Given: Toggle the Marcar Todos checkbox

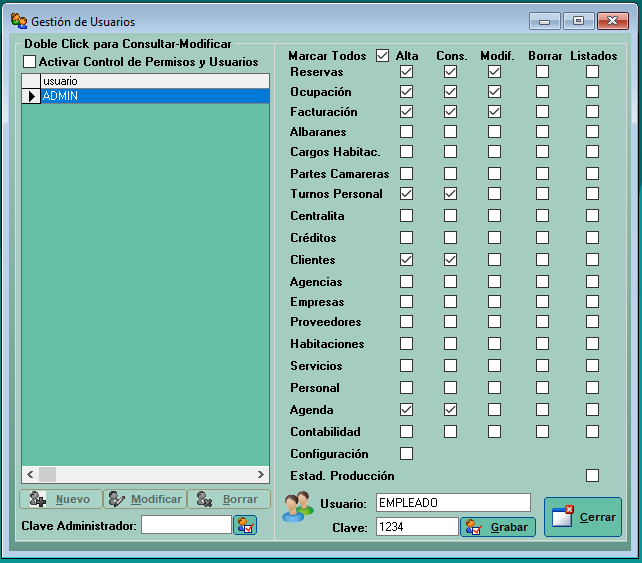Looking at the screenshot, I should (382, 56).
